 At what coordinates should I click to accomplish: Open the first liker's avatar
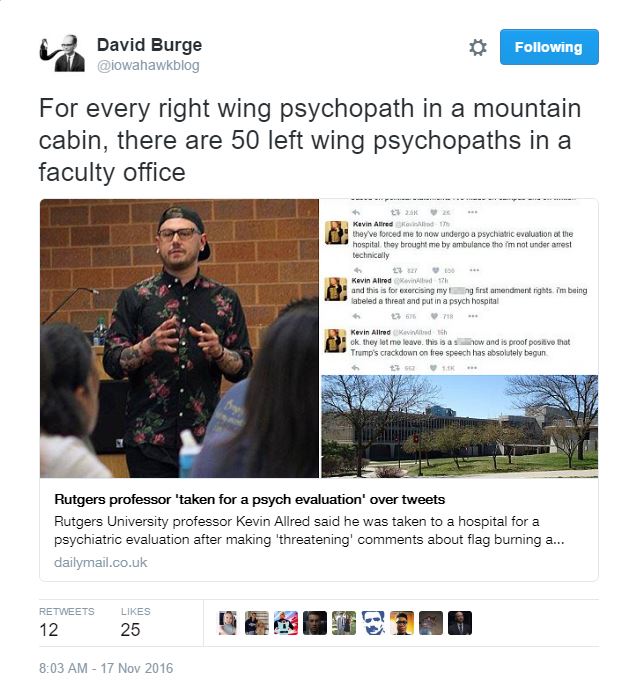(x=228, y=623)
